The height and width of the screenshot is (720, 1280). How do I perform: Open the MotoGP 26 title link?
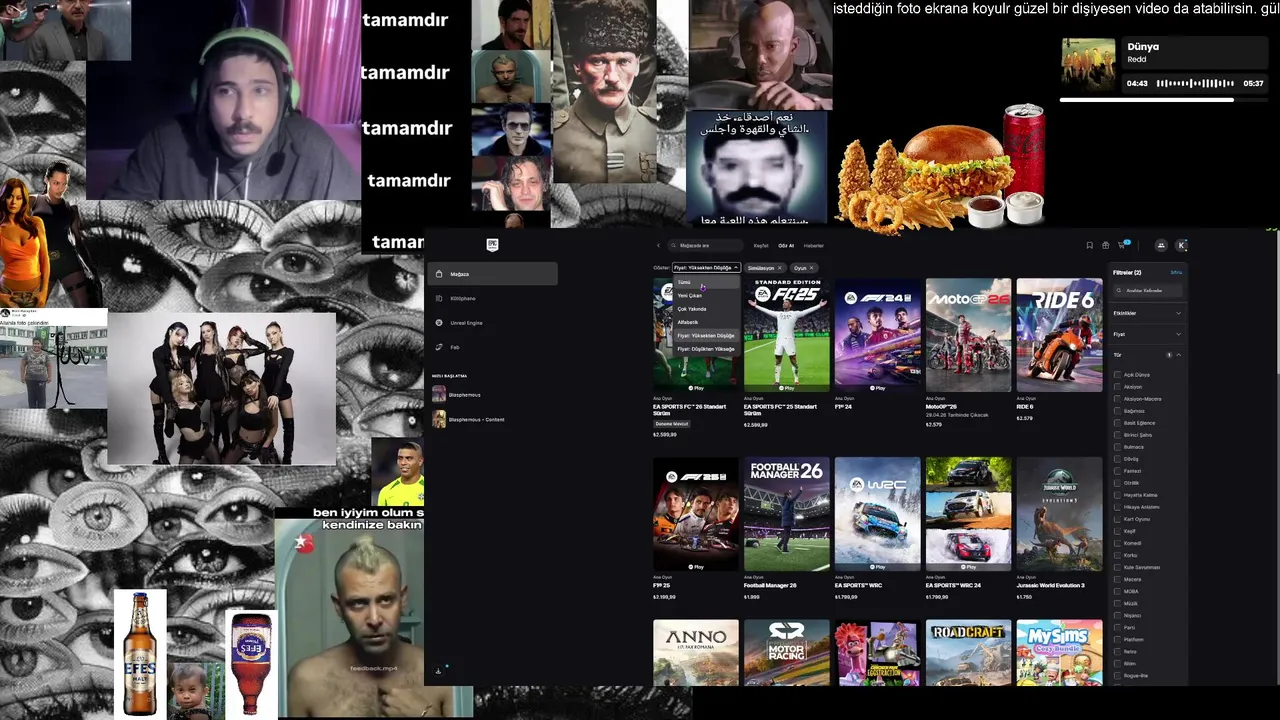pyautogui.click(x=942, y=407)
